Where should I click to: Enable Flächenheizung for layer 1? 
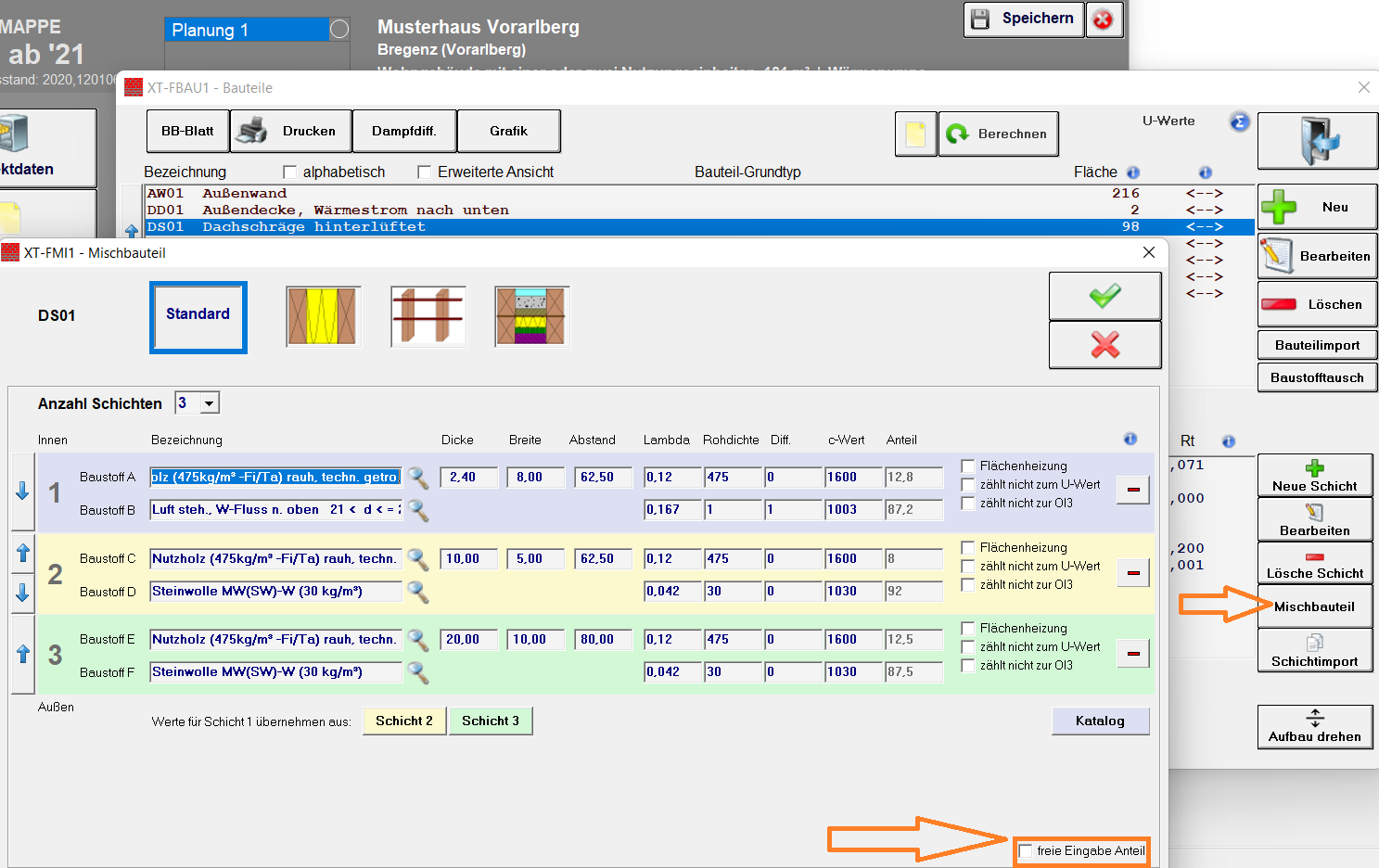click(x=968, y=466)
